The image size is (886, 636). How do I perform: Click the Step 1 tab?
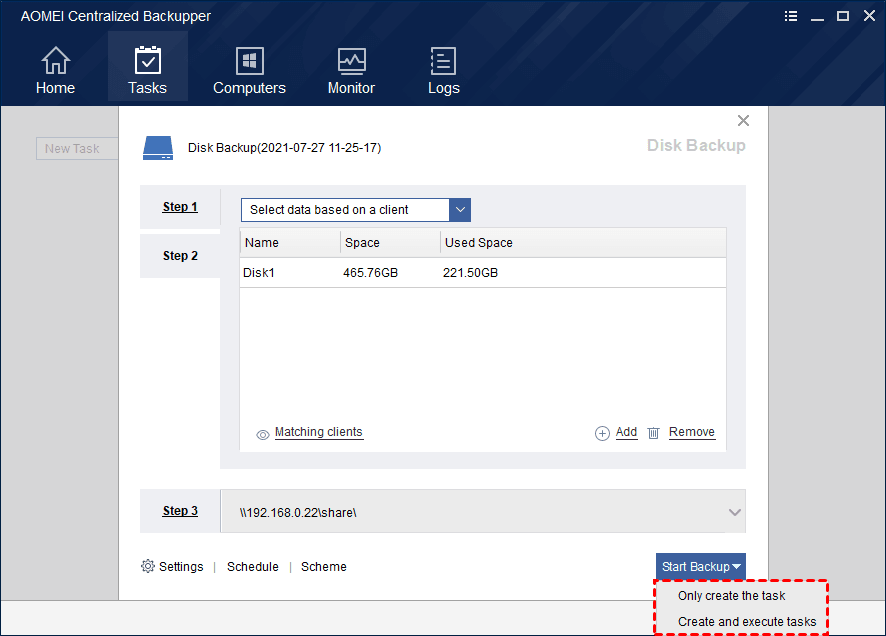point(180,207)
